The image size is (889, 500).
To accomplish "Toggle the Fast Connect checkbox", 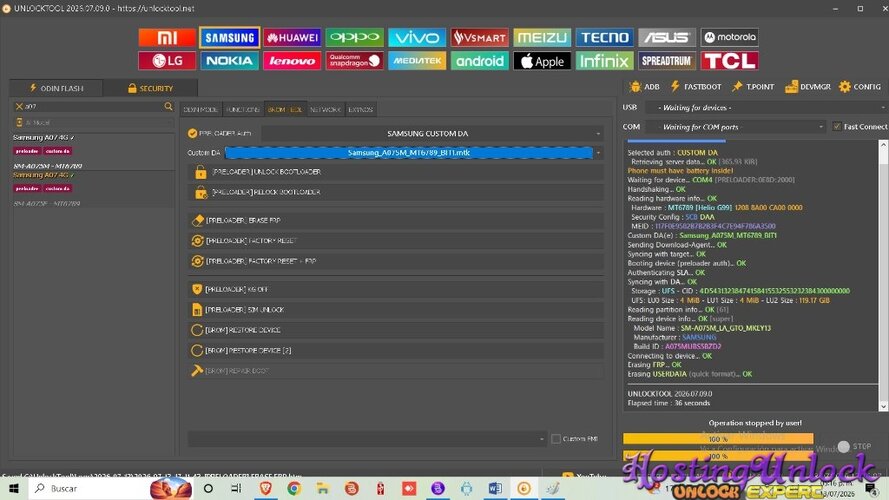I will pyautogui.click(x=837, y=126).
